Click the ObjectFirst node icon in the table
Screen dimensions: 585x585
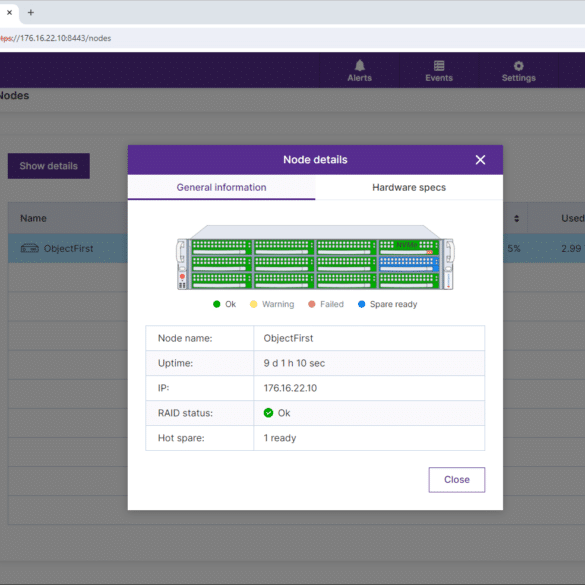click(29, 248)
